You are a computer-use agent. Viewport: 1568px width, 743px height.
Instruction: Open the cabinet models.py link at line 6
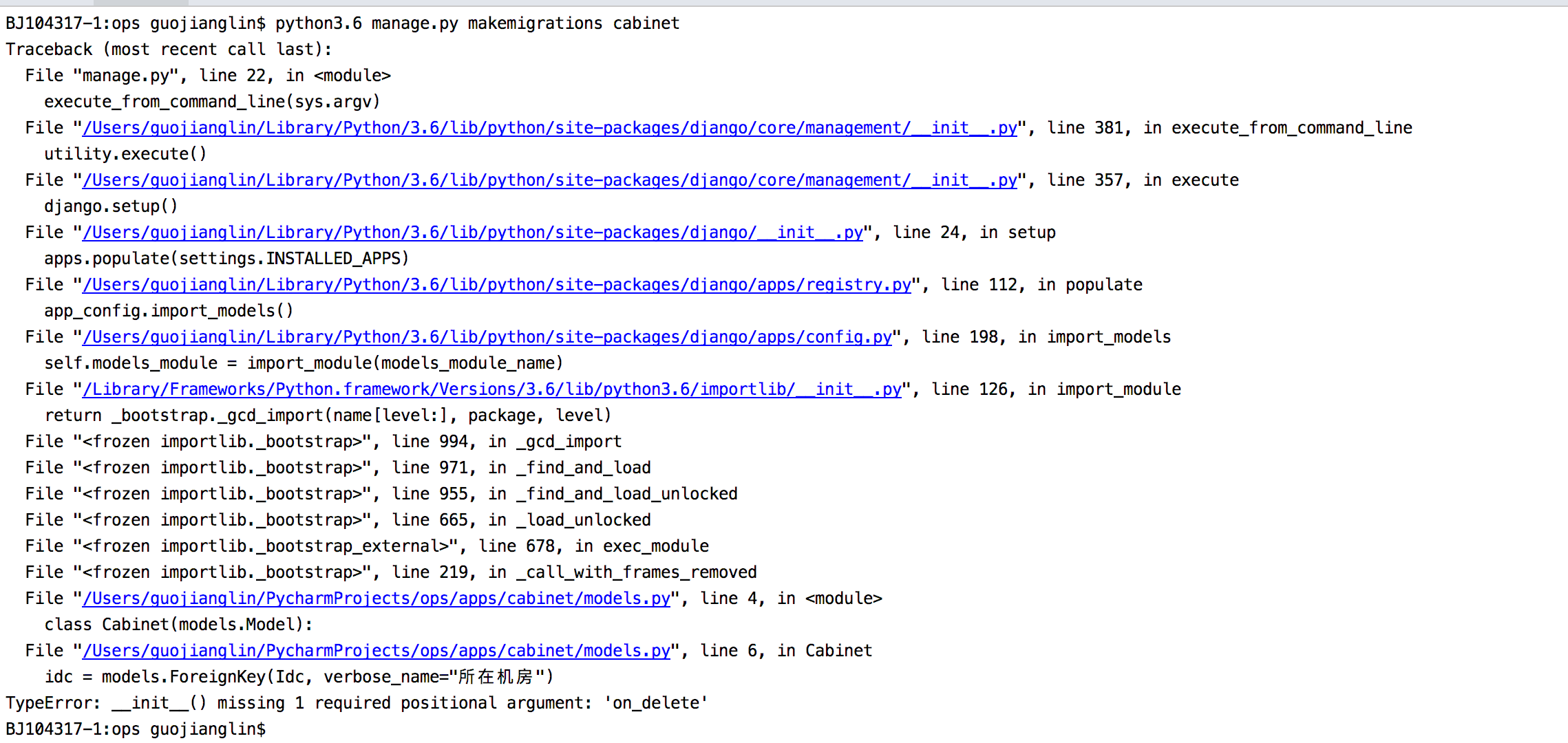376,650
